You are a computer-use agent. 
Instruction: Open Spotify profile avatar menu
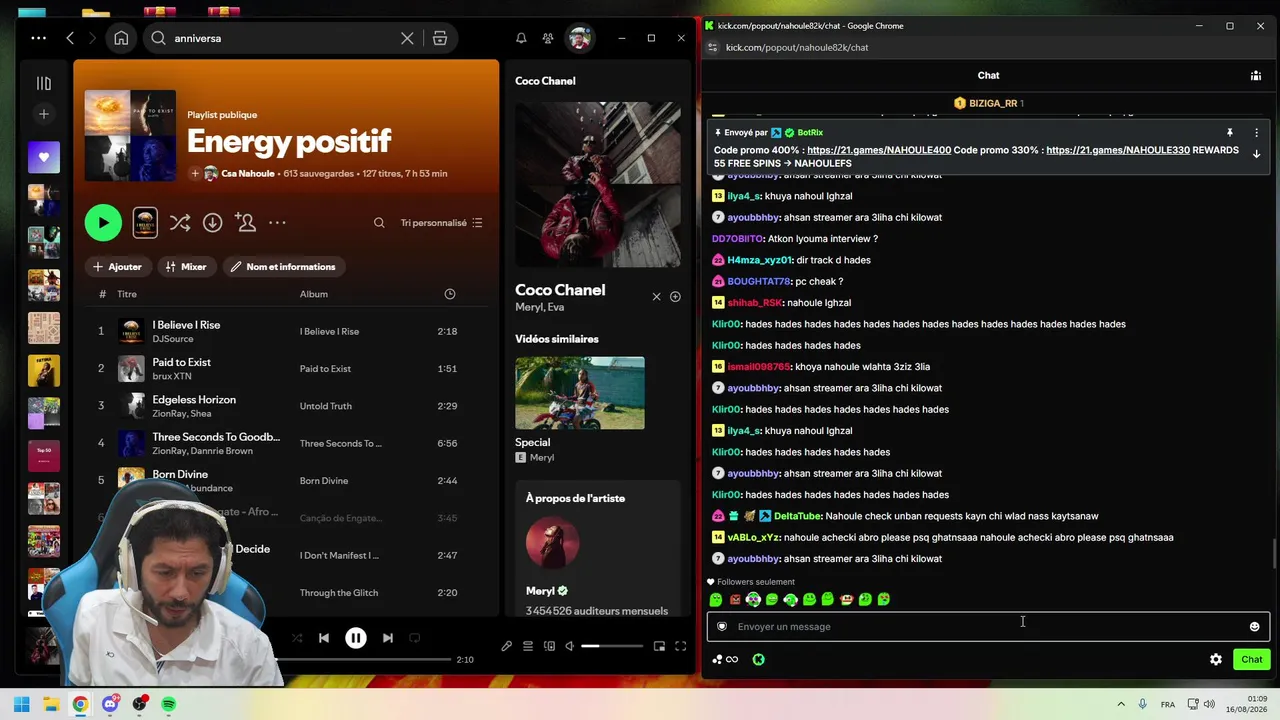pos(579,38)
